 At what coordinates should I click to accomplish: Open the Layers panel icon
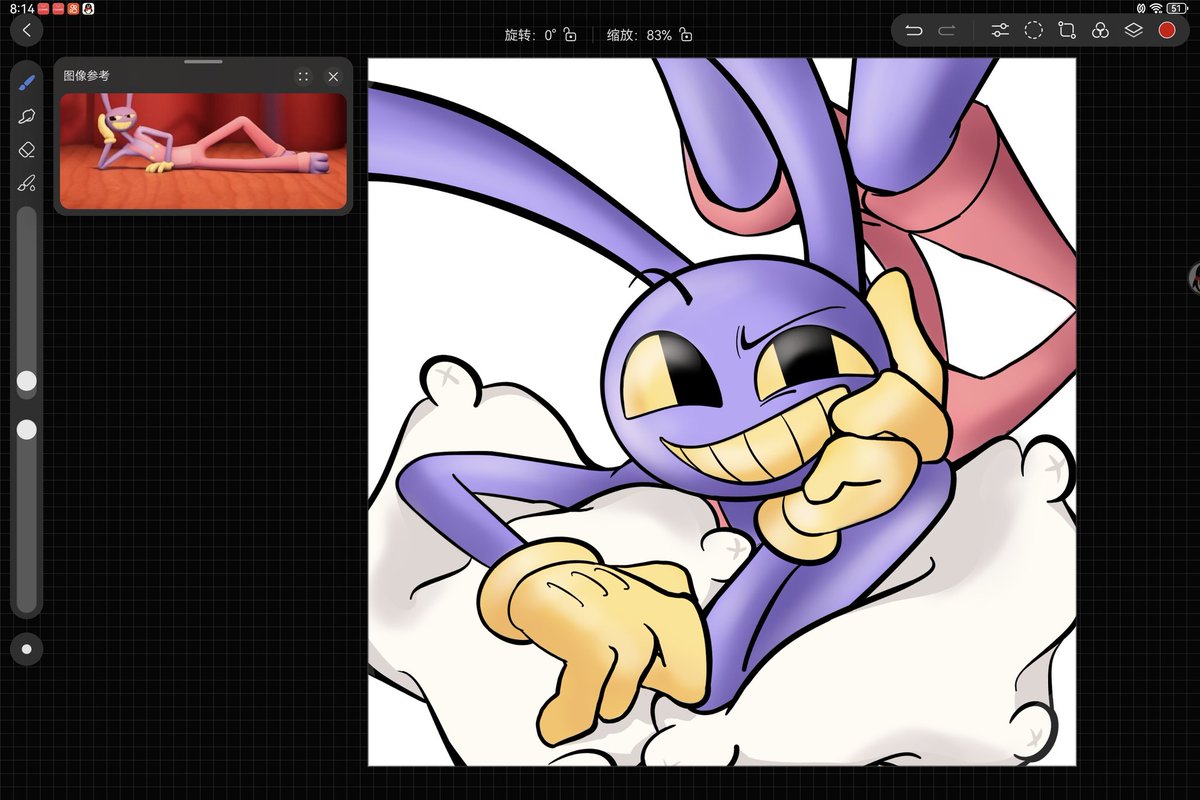click(1133, 31)
